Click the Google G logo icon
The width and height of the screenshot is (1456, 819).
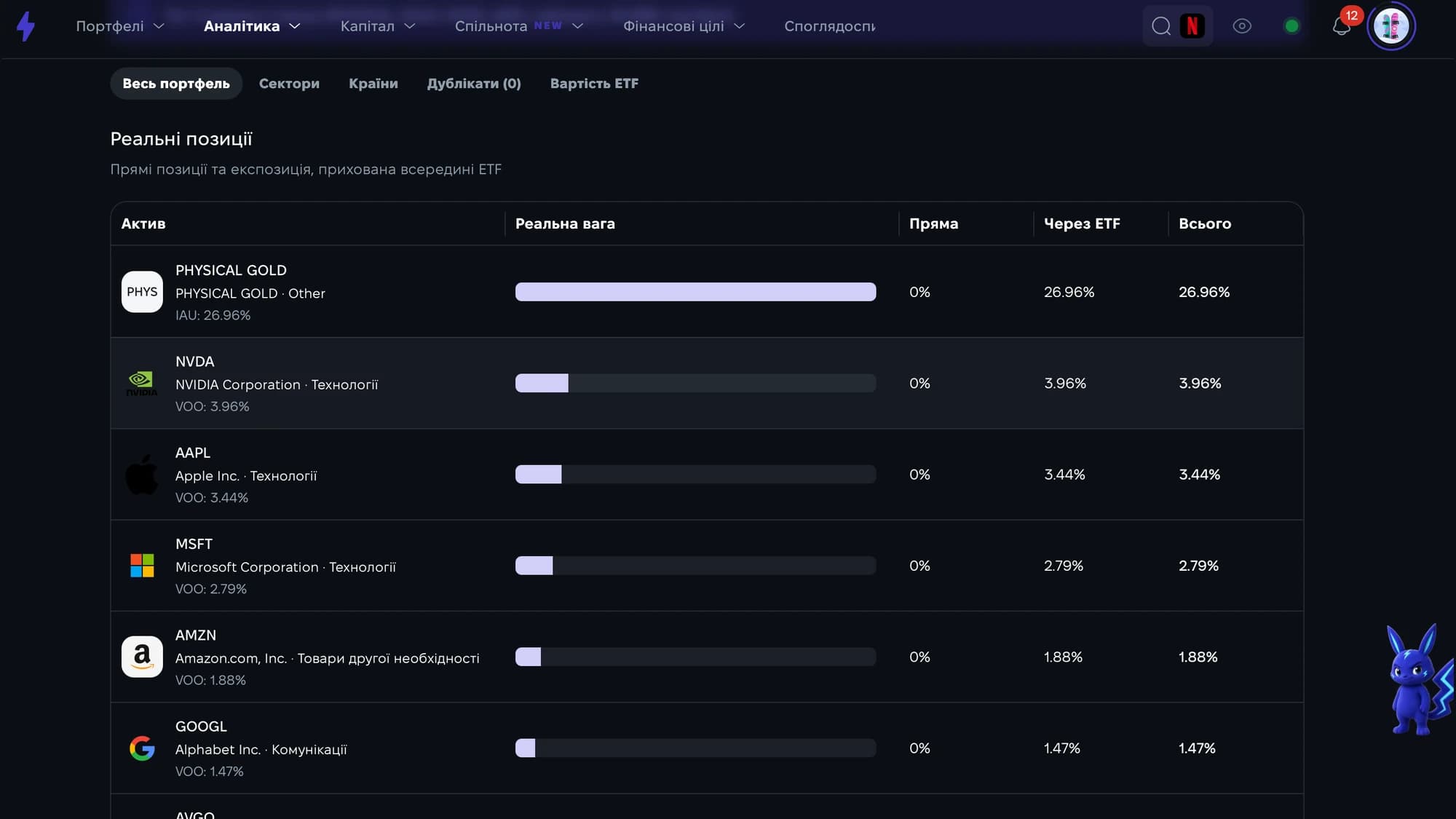click(142, 748)
